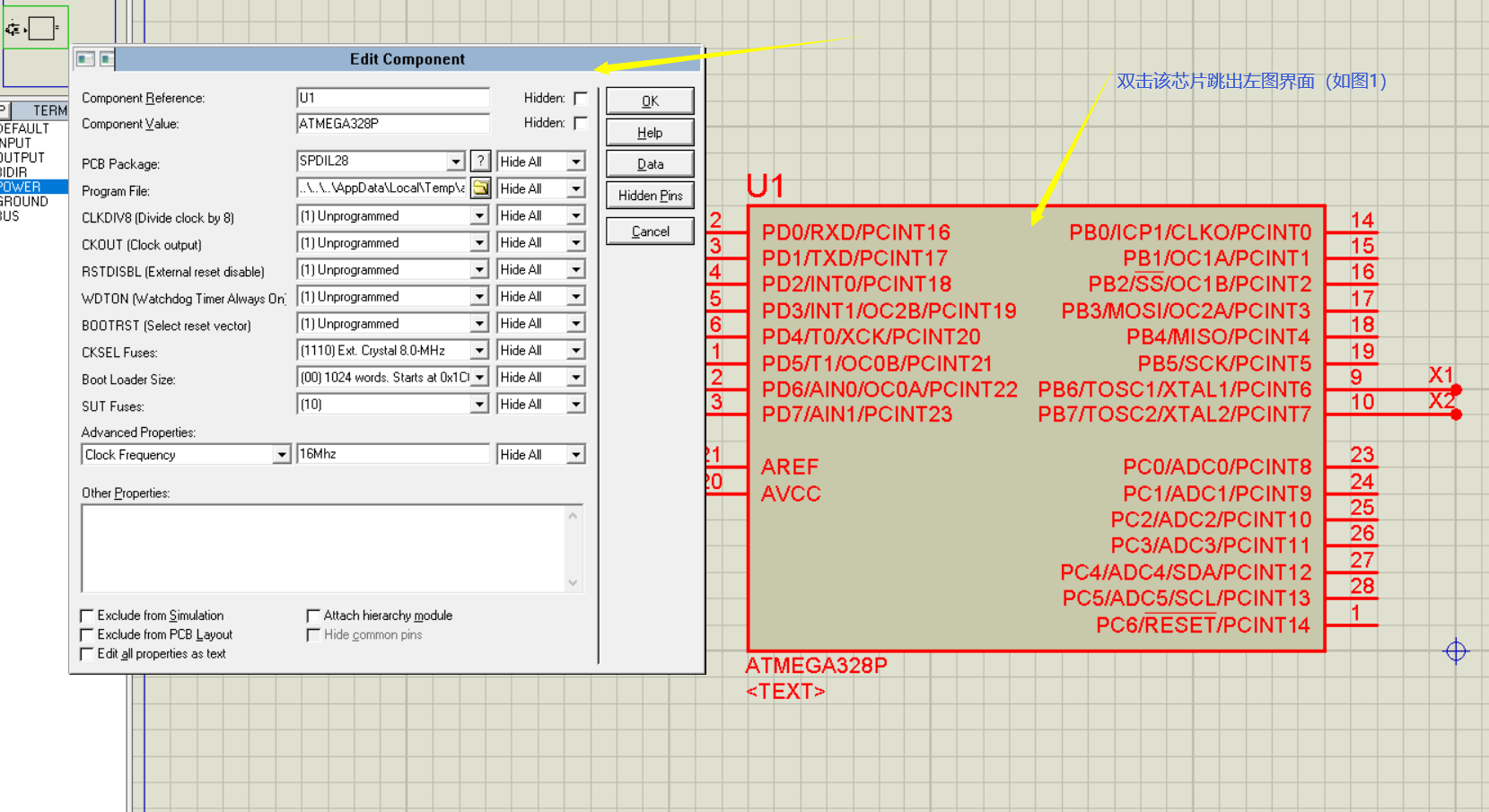Image resolution: width=1489 pixels, height=812 pixels.
Task: Enable Edit all properties as text
Action: (86, 653)
